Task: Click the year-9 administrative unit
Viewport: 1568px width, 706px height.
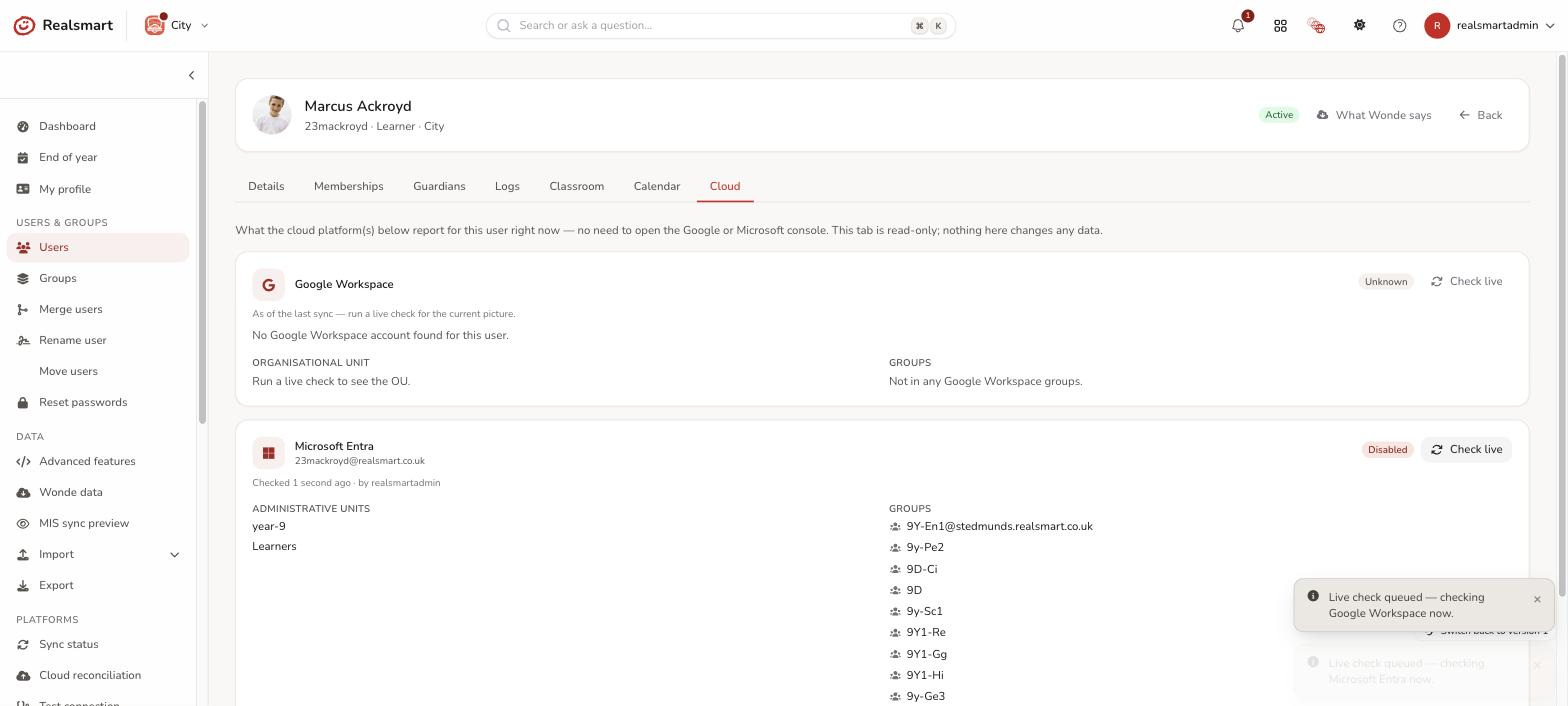Action: click(269, 526)
